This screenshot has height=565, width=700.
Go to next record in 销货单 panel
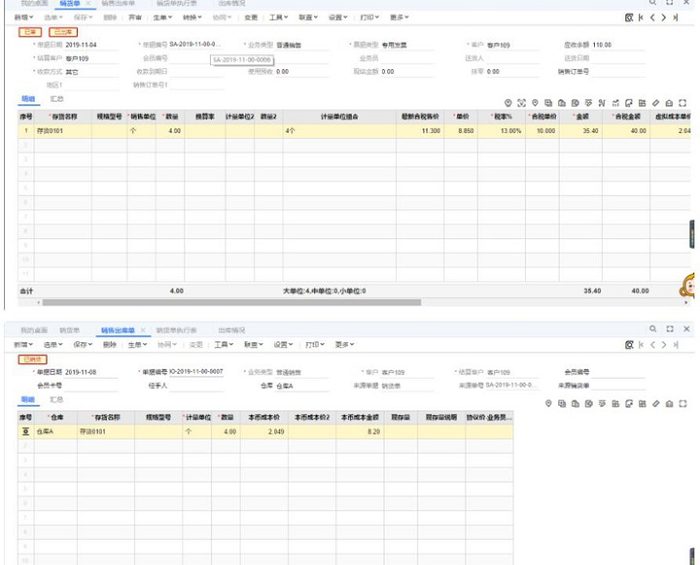664,17
